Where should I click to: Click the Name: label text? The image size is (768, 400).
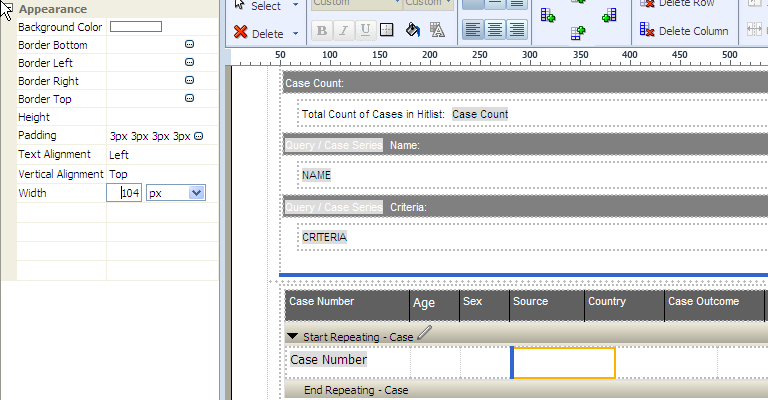pos(405,145)
